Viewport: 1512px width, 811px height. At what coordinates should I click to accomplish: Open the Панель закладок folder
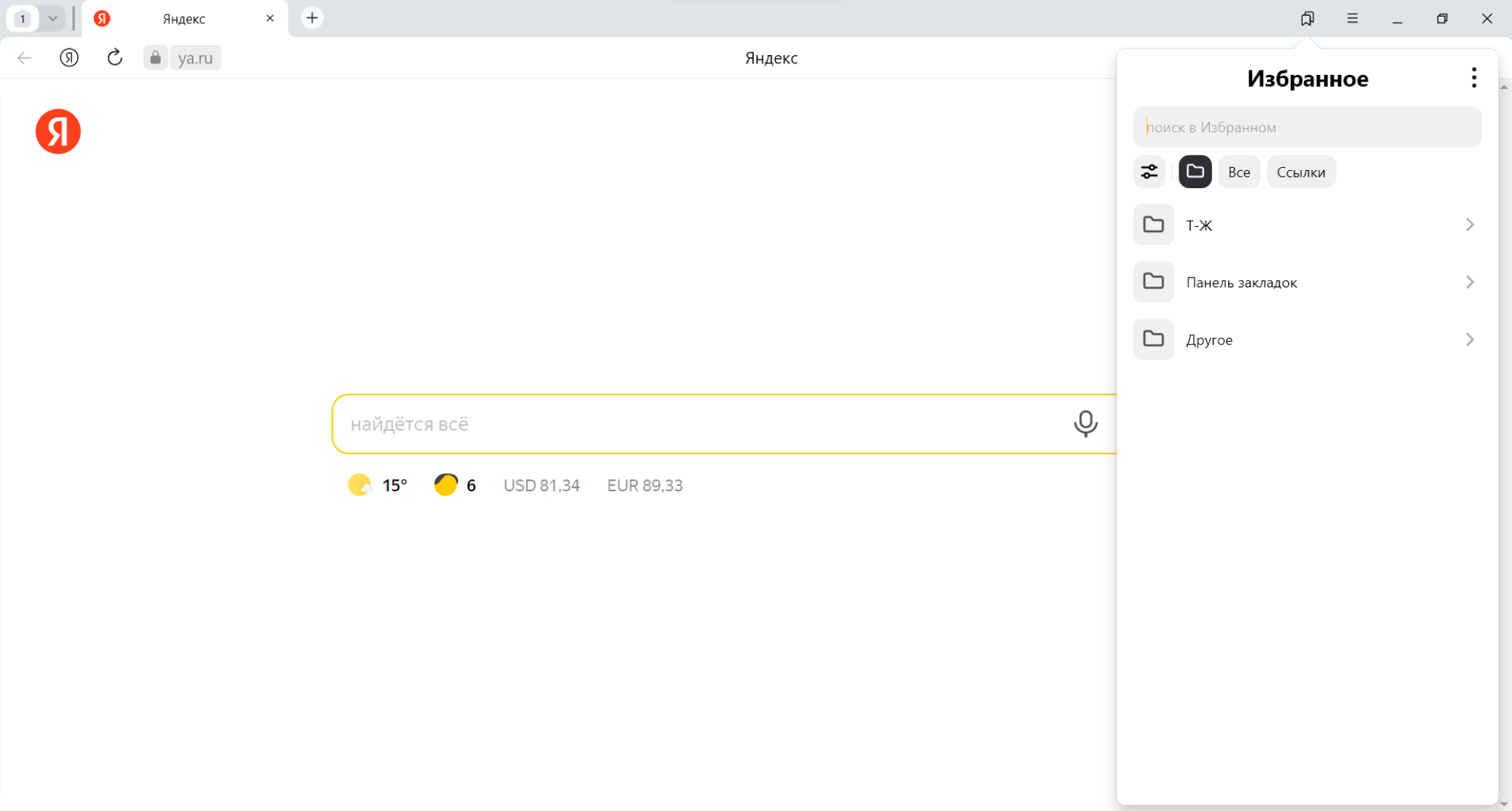coord(1307,282)
